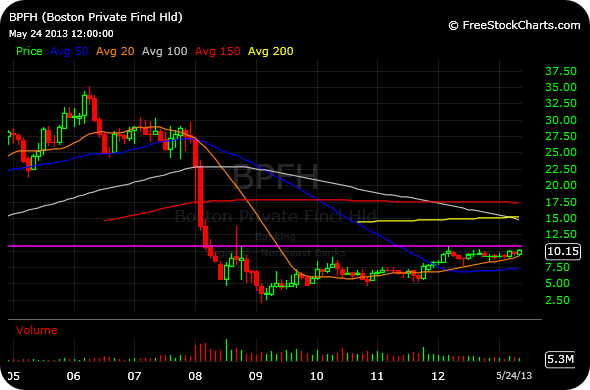This screenshot has height=390, width=590.
Task: Click the 07 year axis label
Action: pos(134,376)
